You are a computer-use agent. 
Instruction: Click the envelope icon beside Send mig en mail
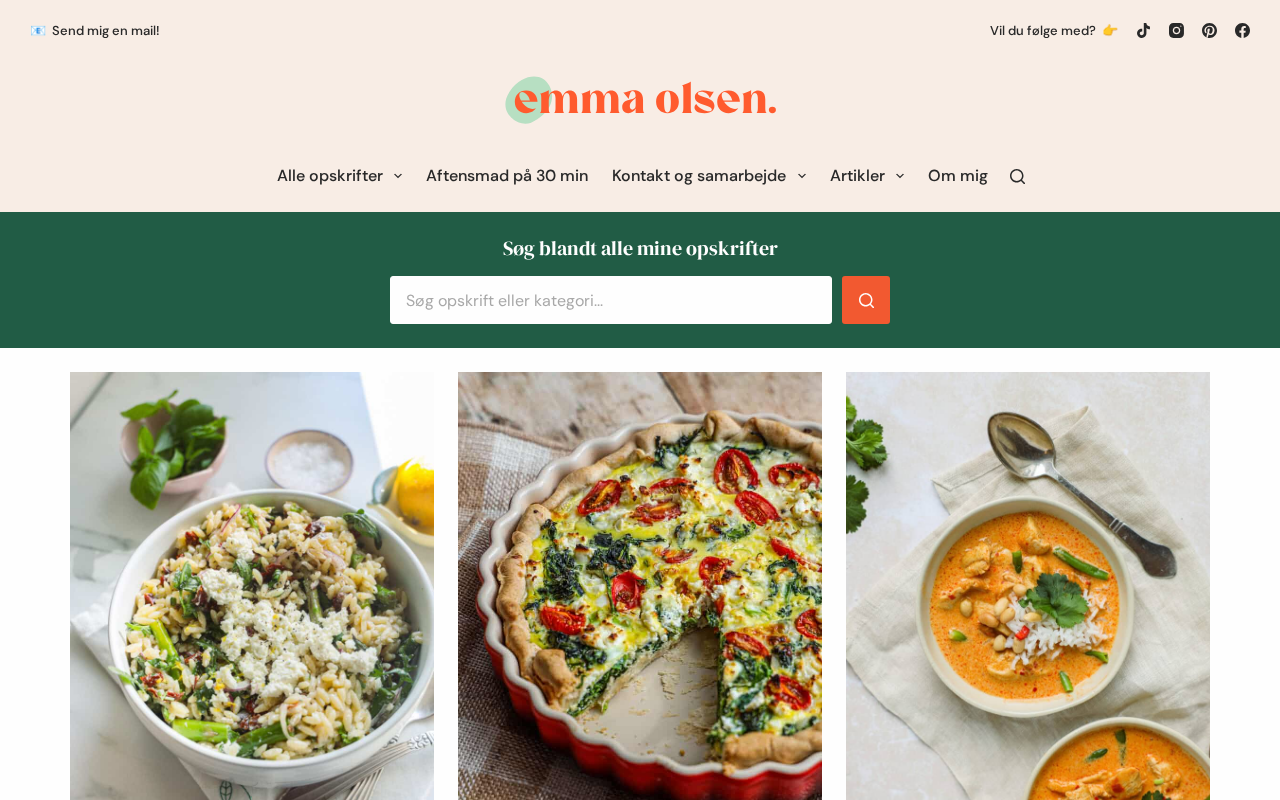click(x=38, y=30)
